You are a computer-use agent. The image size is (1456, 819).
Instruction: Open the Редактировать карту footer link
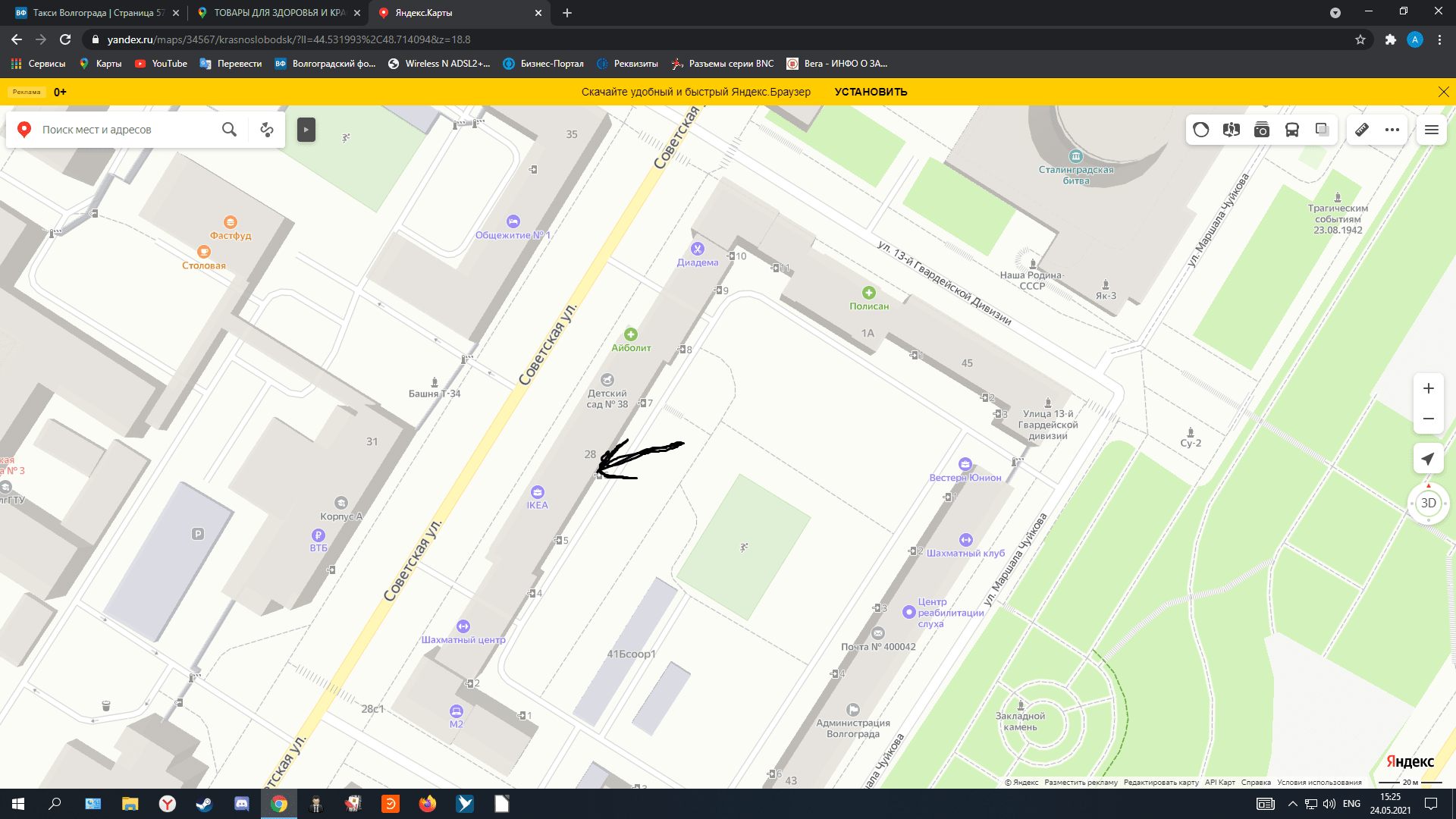pyautogui.click(x=1161, y=783)
